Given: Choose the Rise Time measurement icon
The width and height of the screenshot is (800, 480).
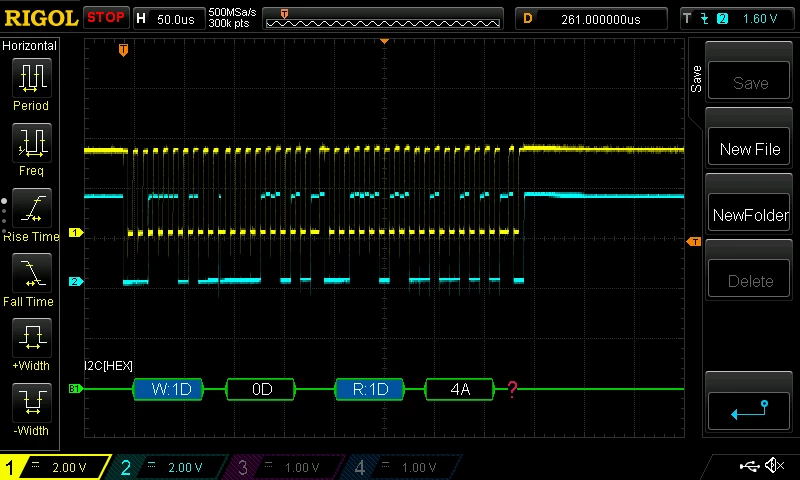Looking at the screenshot, I should (x=32, y=208).
